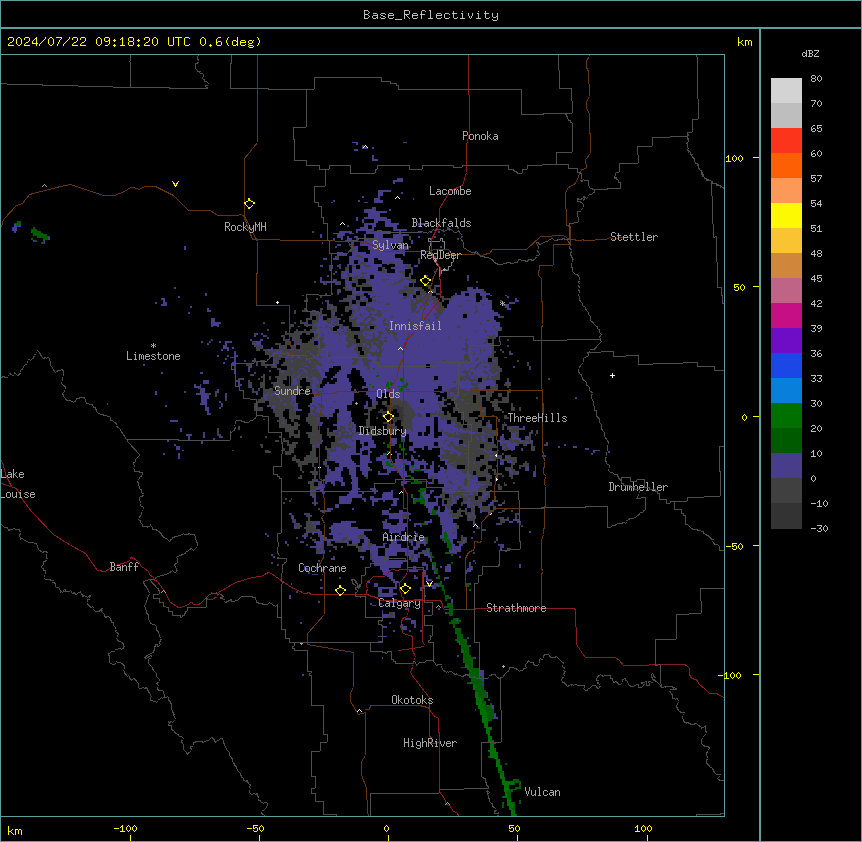Select the salmon legend swatch between 57 and 54

(x=786, y=191)
